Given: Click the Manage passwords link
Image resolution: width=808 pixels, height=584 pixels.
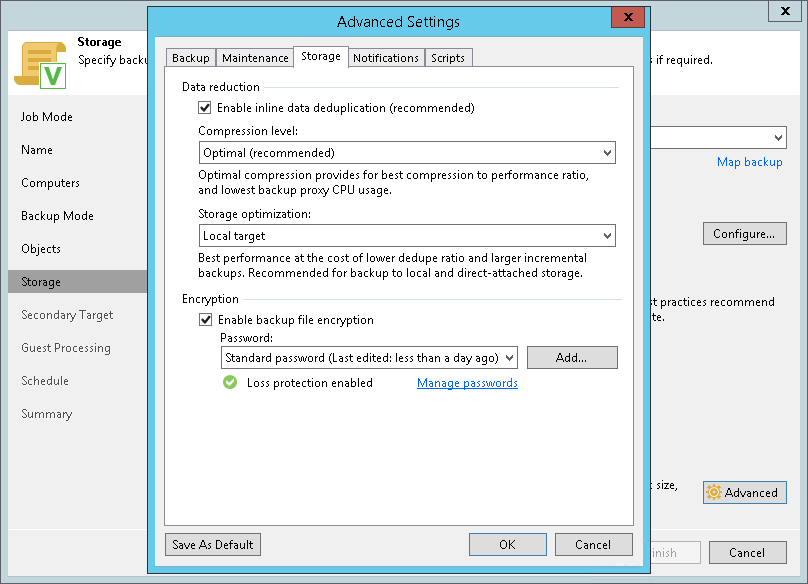Looking at the screenshot, I should (467, 383).
